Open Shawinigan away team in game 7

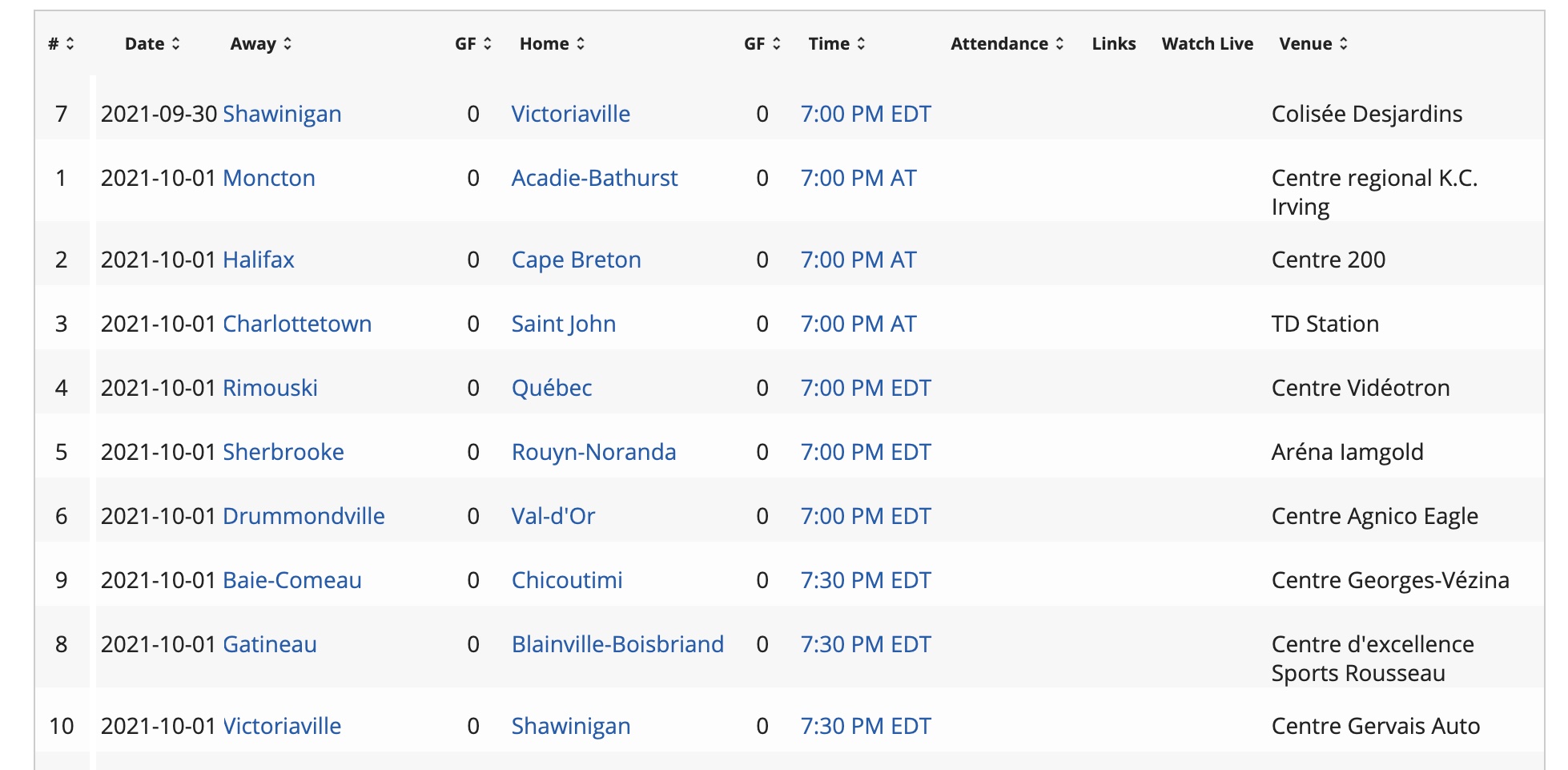coord(282,114)
